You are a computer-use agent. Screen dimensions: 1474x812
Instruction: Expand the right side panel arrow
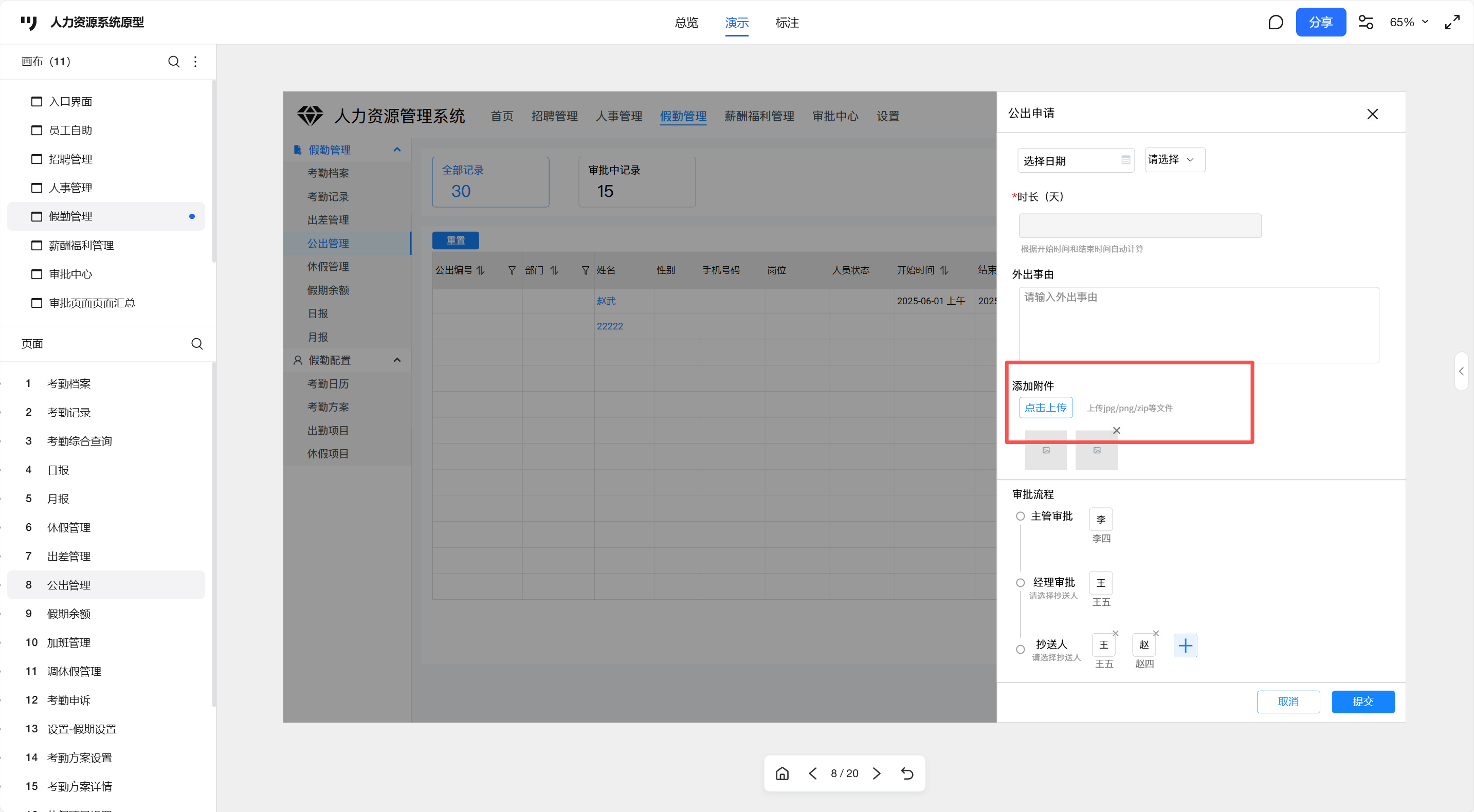pyautogui.click(x=1461, y=372)
